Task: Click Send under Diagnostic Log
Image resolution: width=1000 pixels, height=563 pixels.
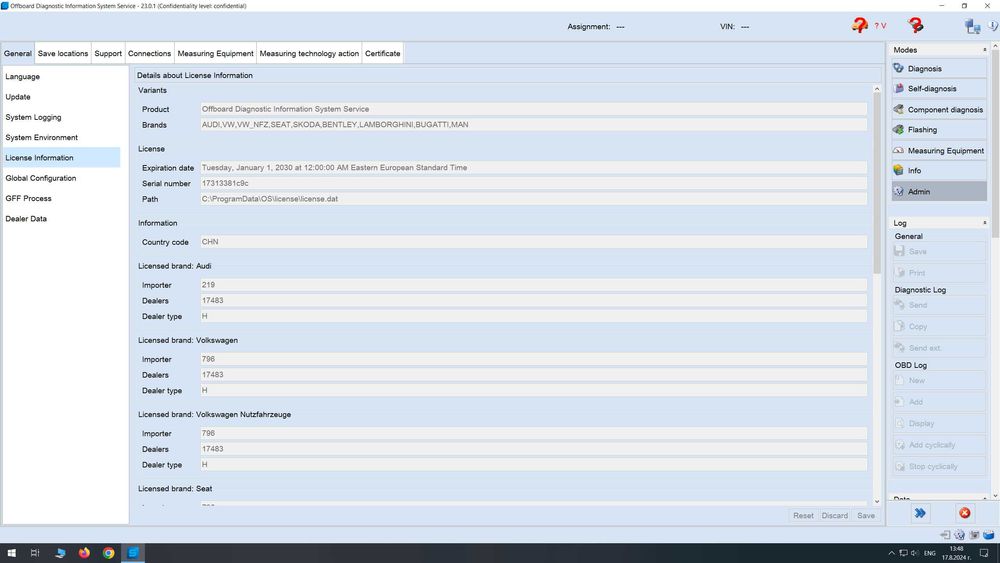Action: coord(939,305)
